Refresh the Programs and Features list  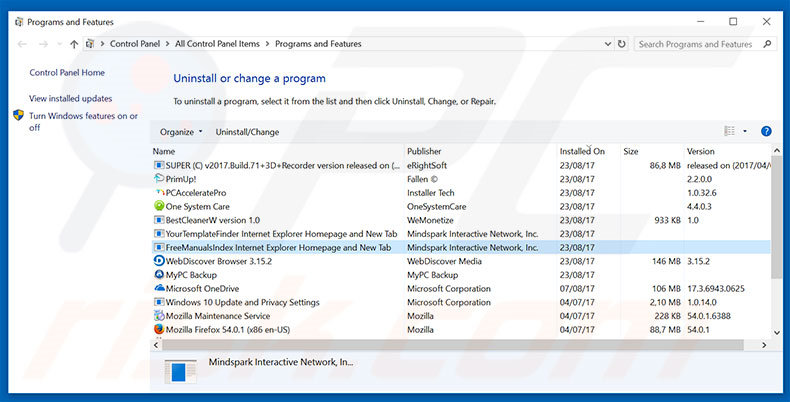pyautogui.click(x=622, y=44)
